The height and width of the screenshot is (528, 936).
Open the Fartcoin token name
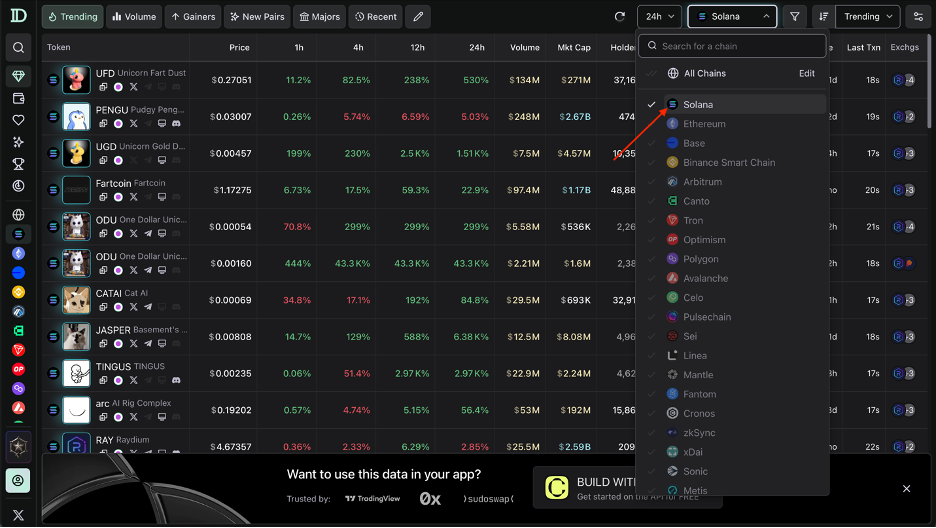[x=113, y=183]
